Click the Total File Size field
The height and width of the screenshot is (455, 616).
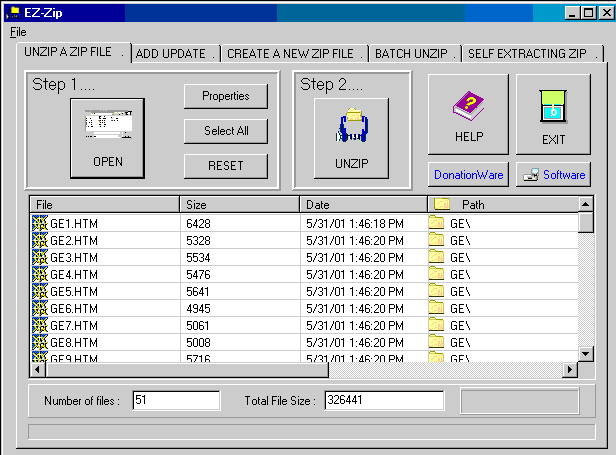point(384,400)
